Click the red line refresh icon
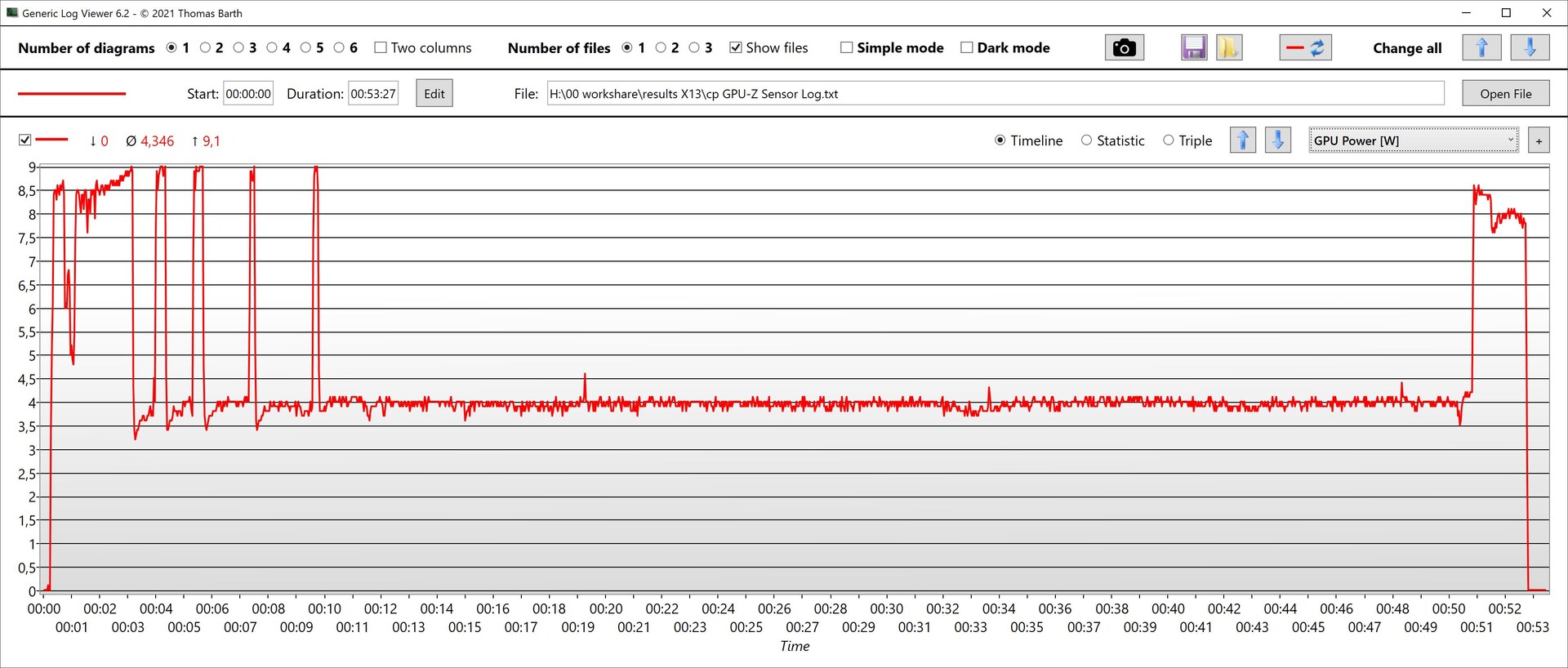The height and width of the screenshot is (668, 1568). [x=1305, y=48]
